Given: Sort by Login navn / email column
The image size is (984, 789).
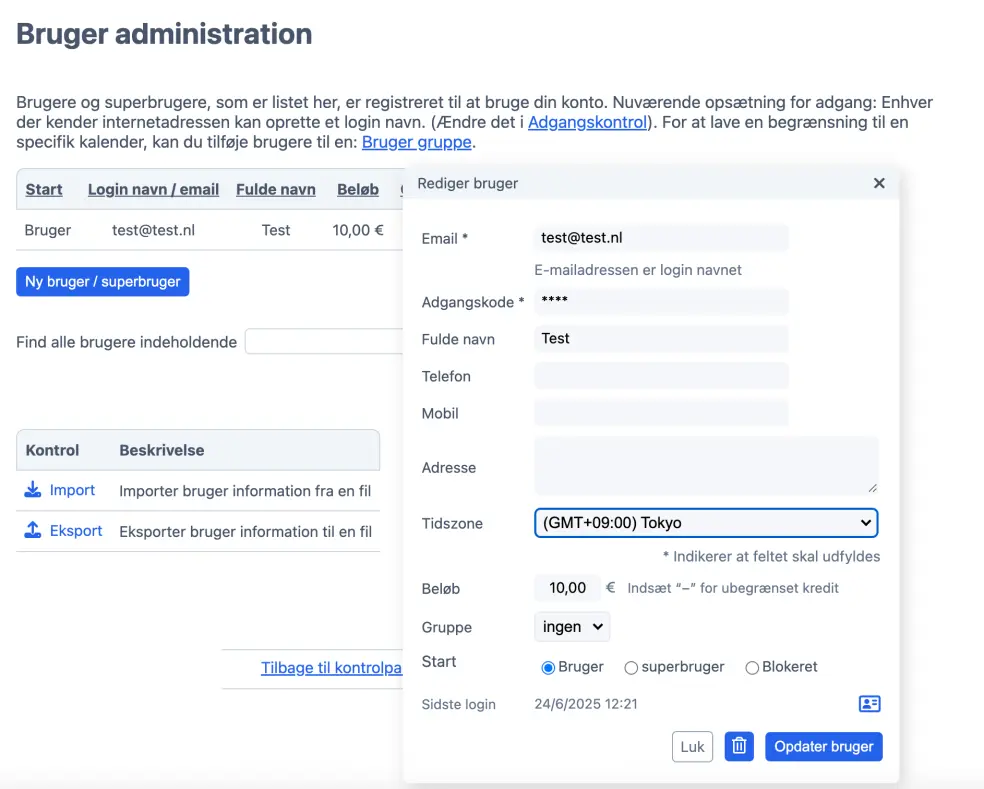Looking at the screenshot, I should click(x=153, y=189).
